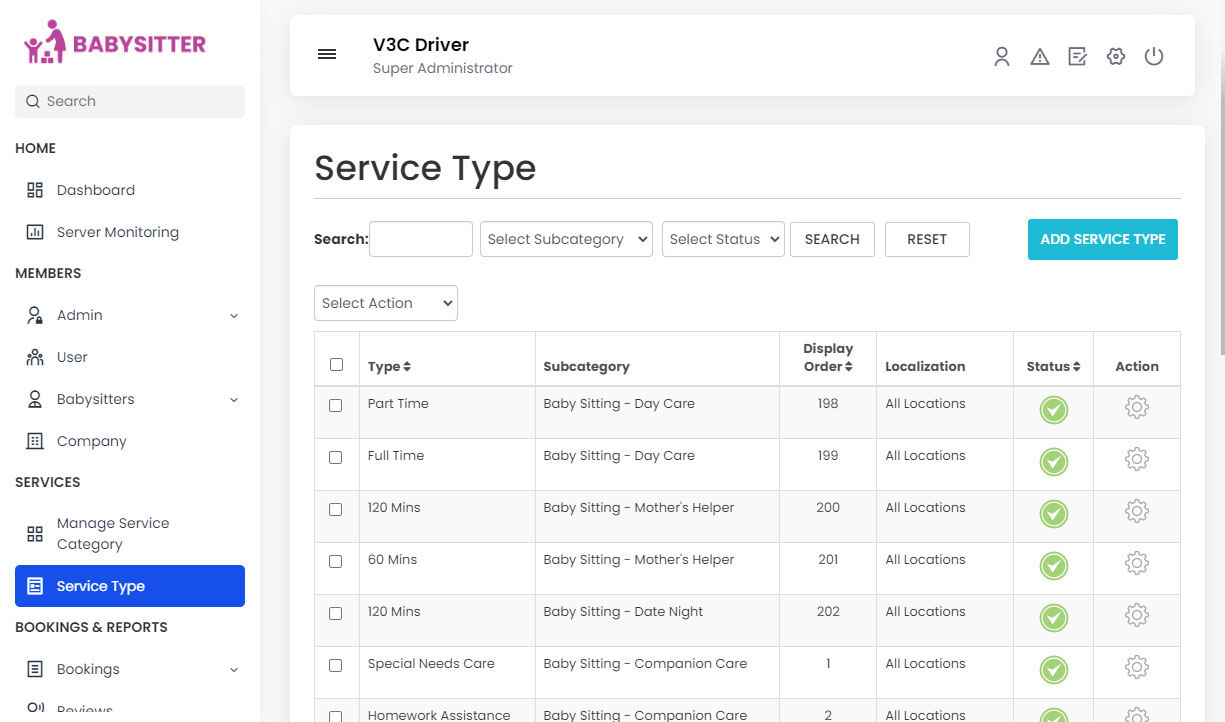
Task: Click the ADD SERVICE TYPE button
Action: 1102,239
